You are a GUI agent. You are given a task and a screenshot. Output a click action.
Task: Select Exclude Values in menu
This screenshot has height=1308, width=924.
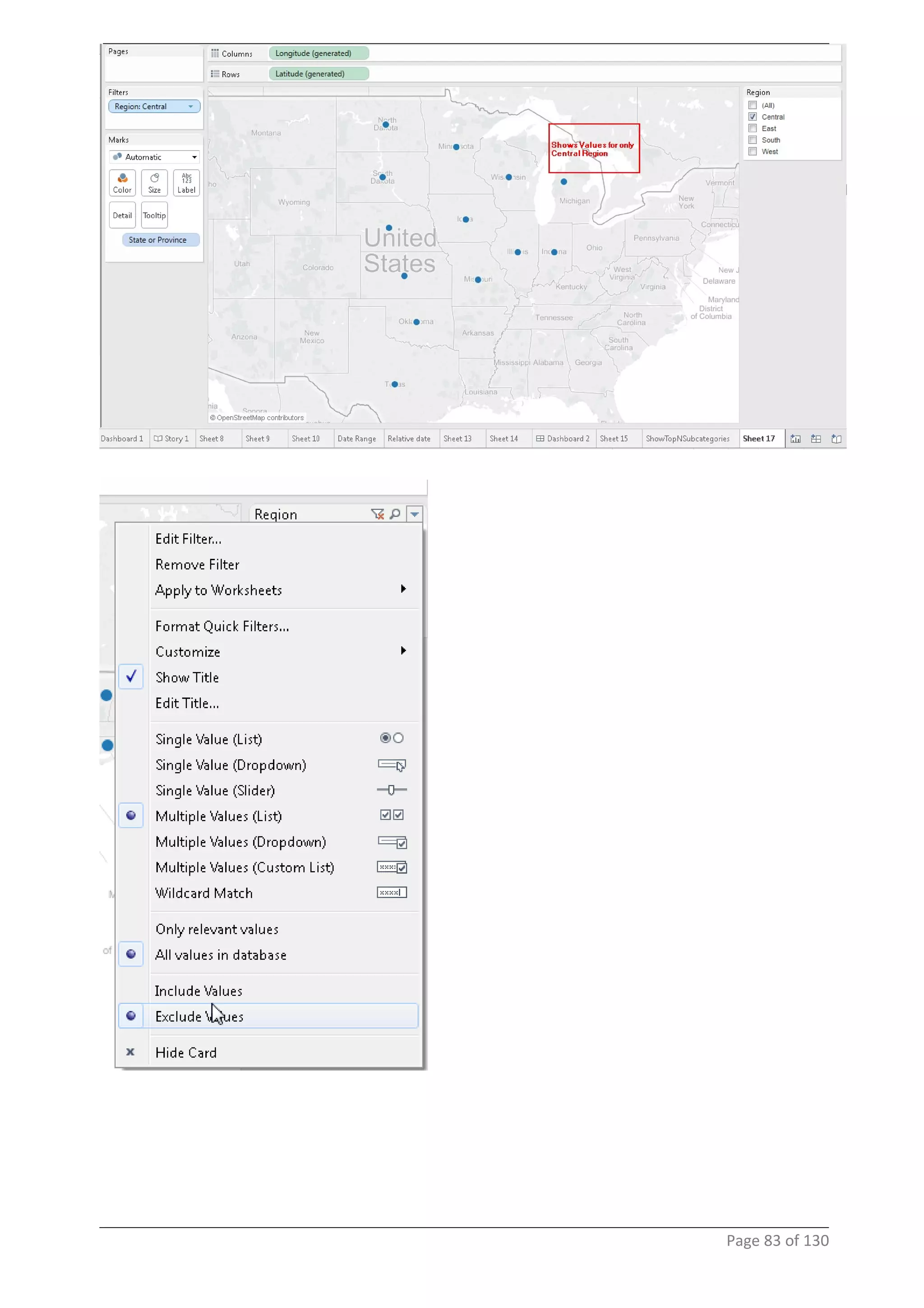click(x=199, y=1016)
